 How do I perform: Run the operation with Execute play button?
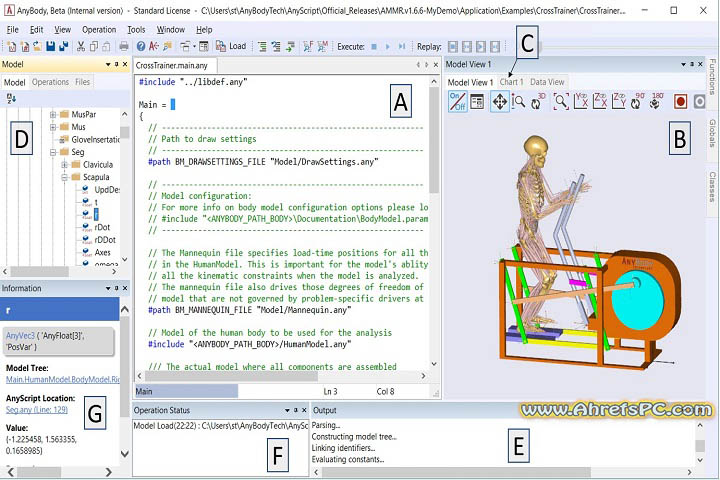(388, 46)
